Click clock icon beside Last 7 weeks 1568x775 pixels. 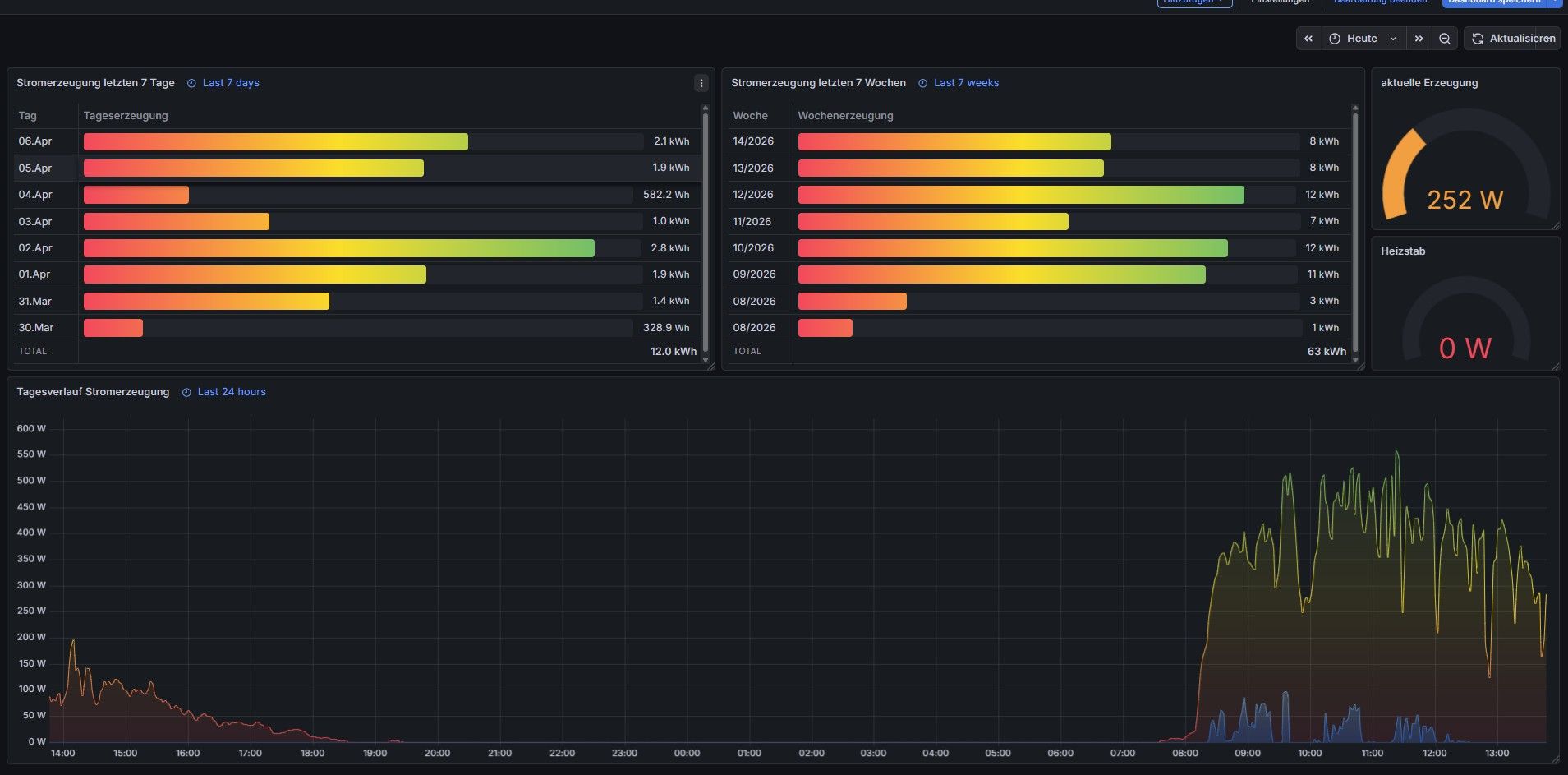(922, 83)
